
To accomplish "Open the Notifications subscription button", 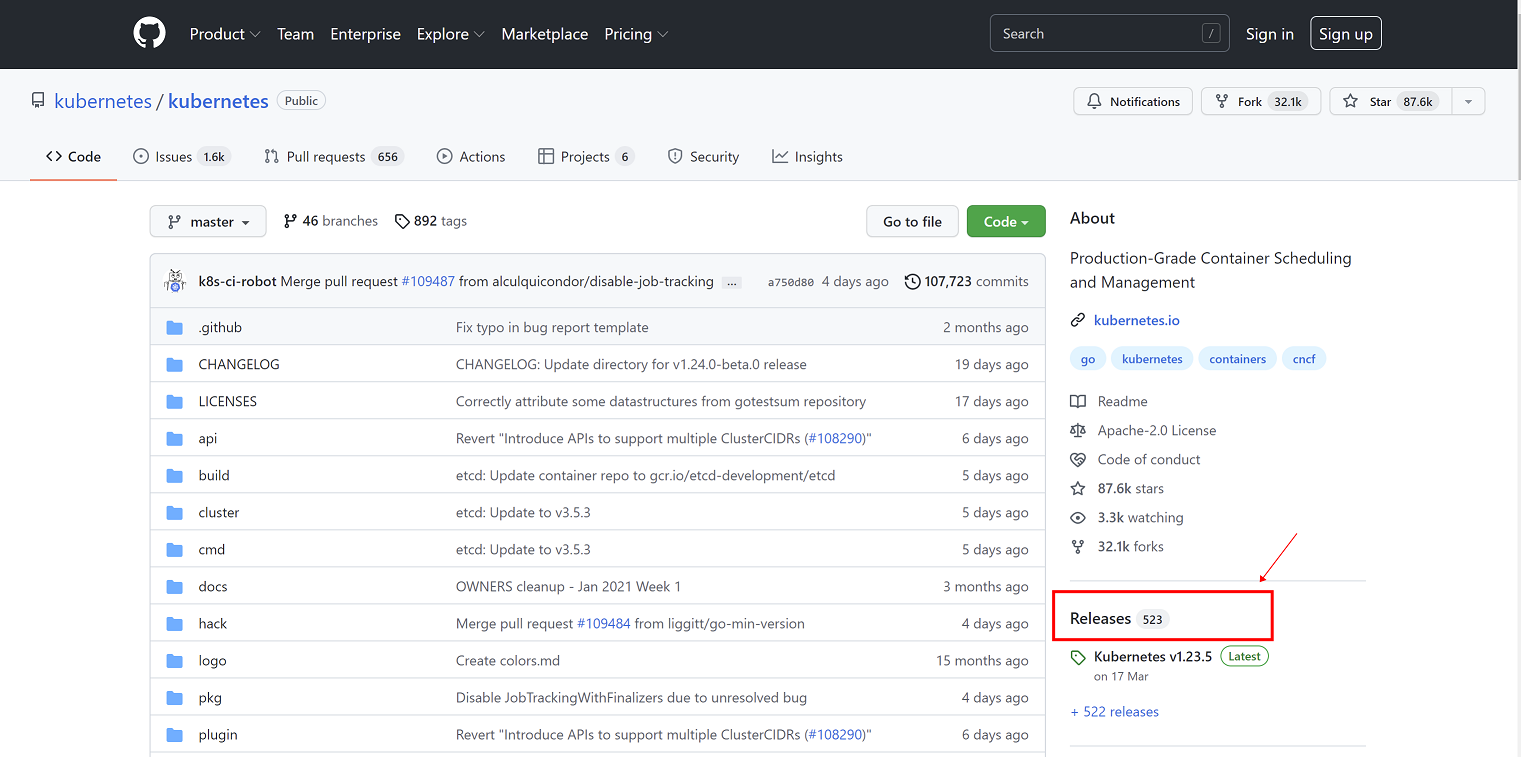I will pyautogui.click(x=1133, y=102).
